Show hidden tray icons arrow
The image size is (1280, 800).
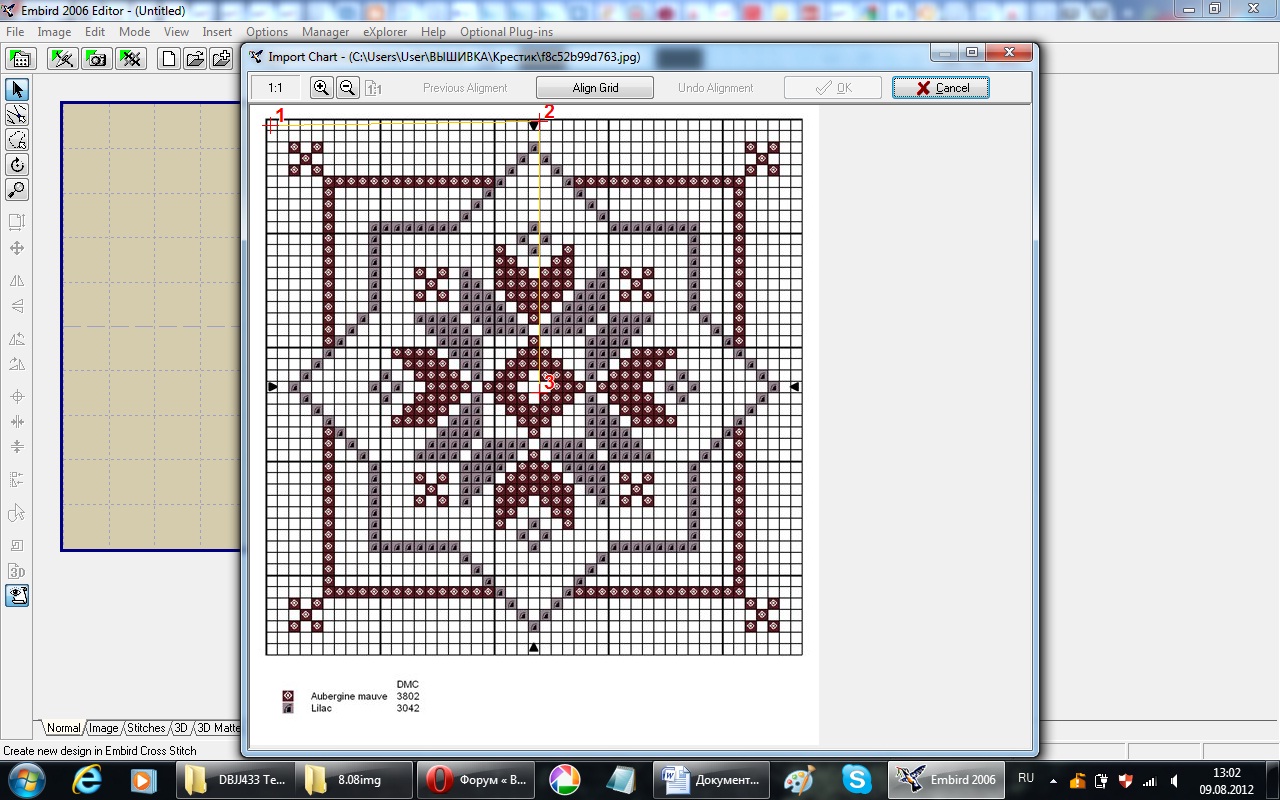coord(1053,780)
